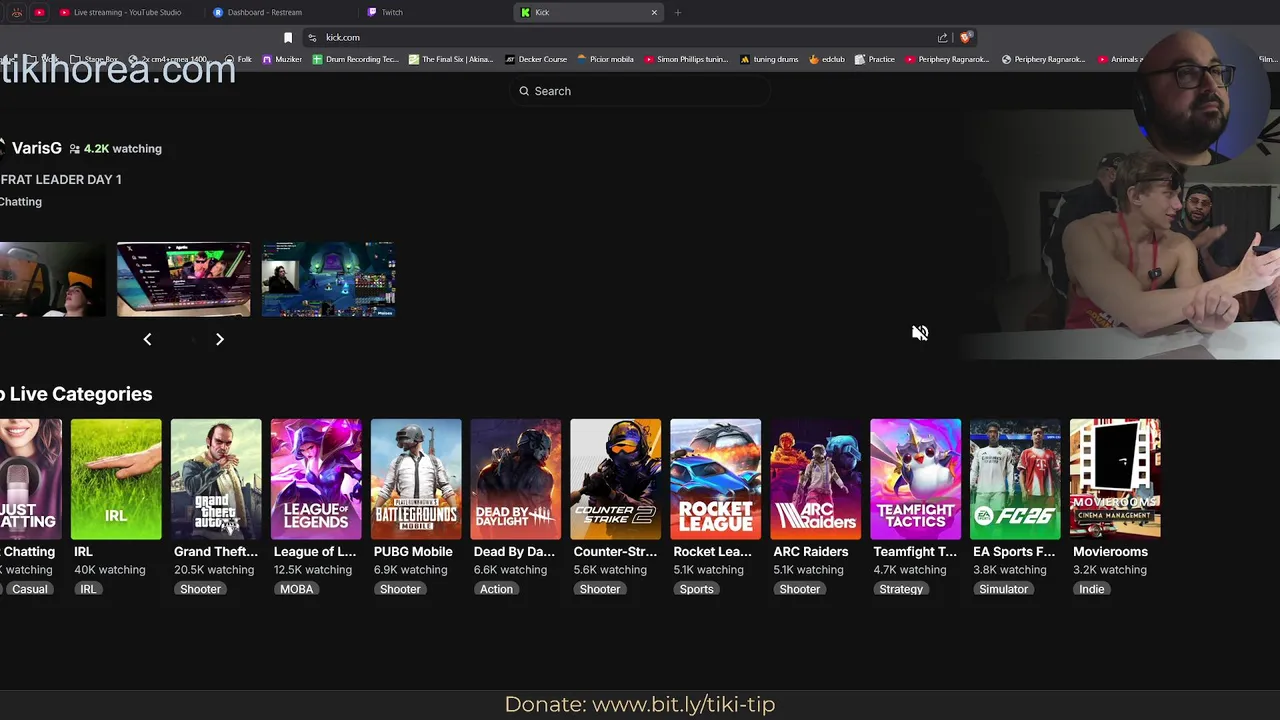Open the IRL category cover
The image size is (1280, 720).
(x=116, y=479)
